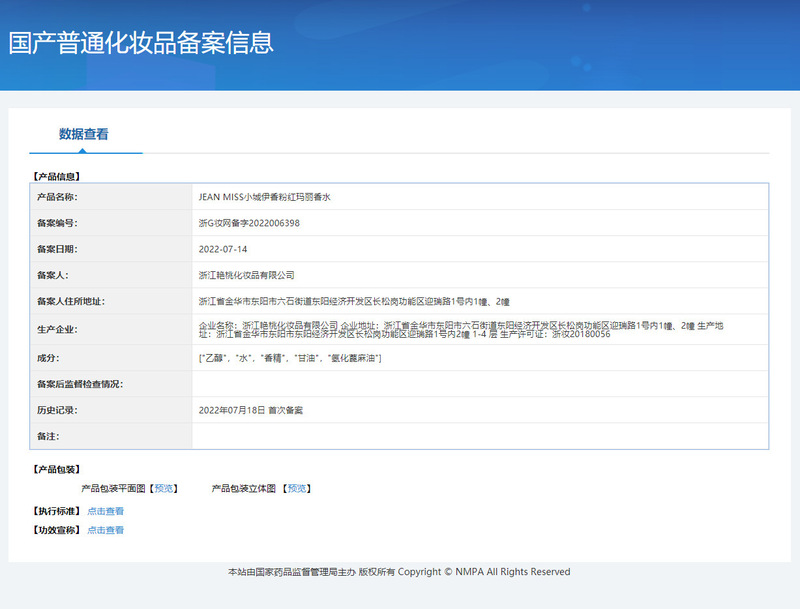Select the 生产企业 details text
This screenshot has width=800, height=609.
(461, 329)
